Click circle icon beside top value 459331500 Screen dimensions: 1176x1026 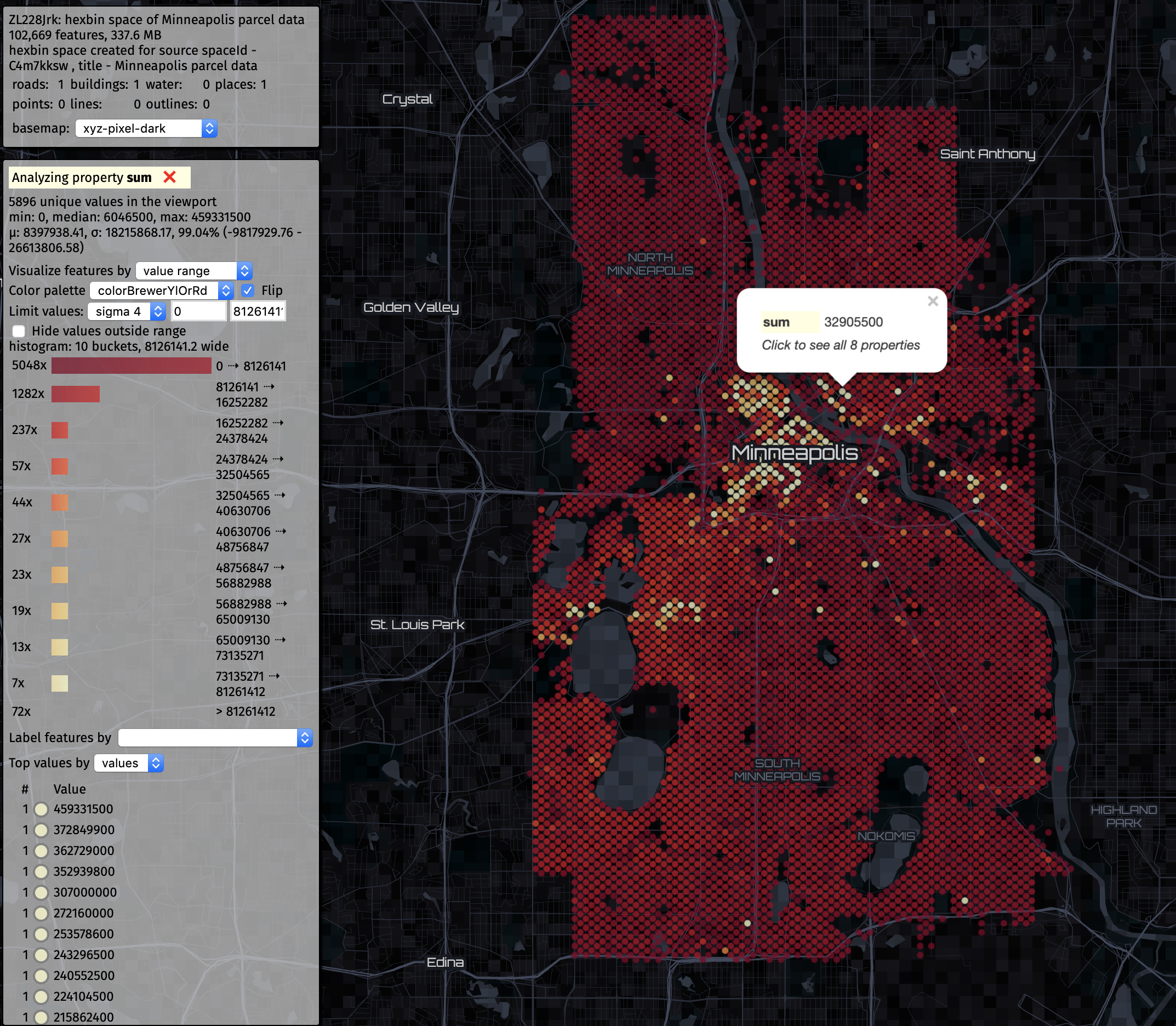click(x=41, y=809)
